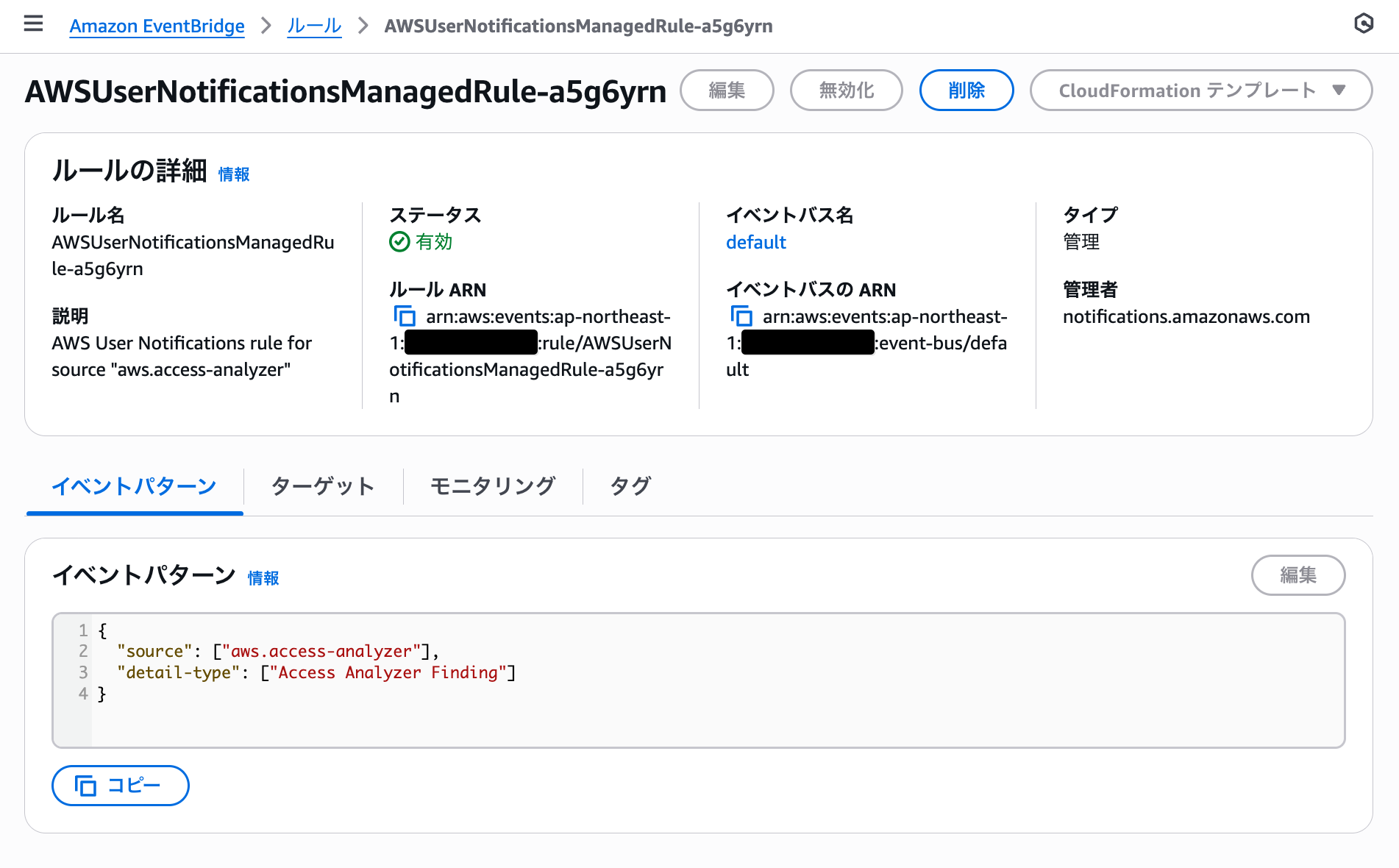Open the default event bus link
Viewport: 1399px width, 868px height.
click(755, 242)
